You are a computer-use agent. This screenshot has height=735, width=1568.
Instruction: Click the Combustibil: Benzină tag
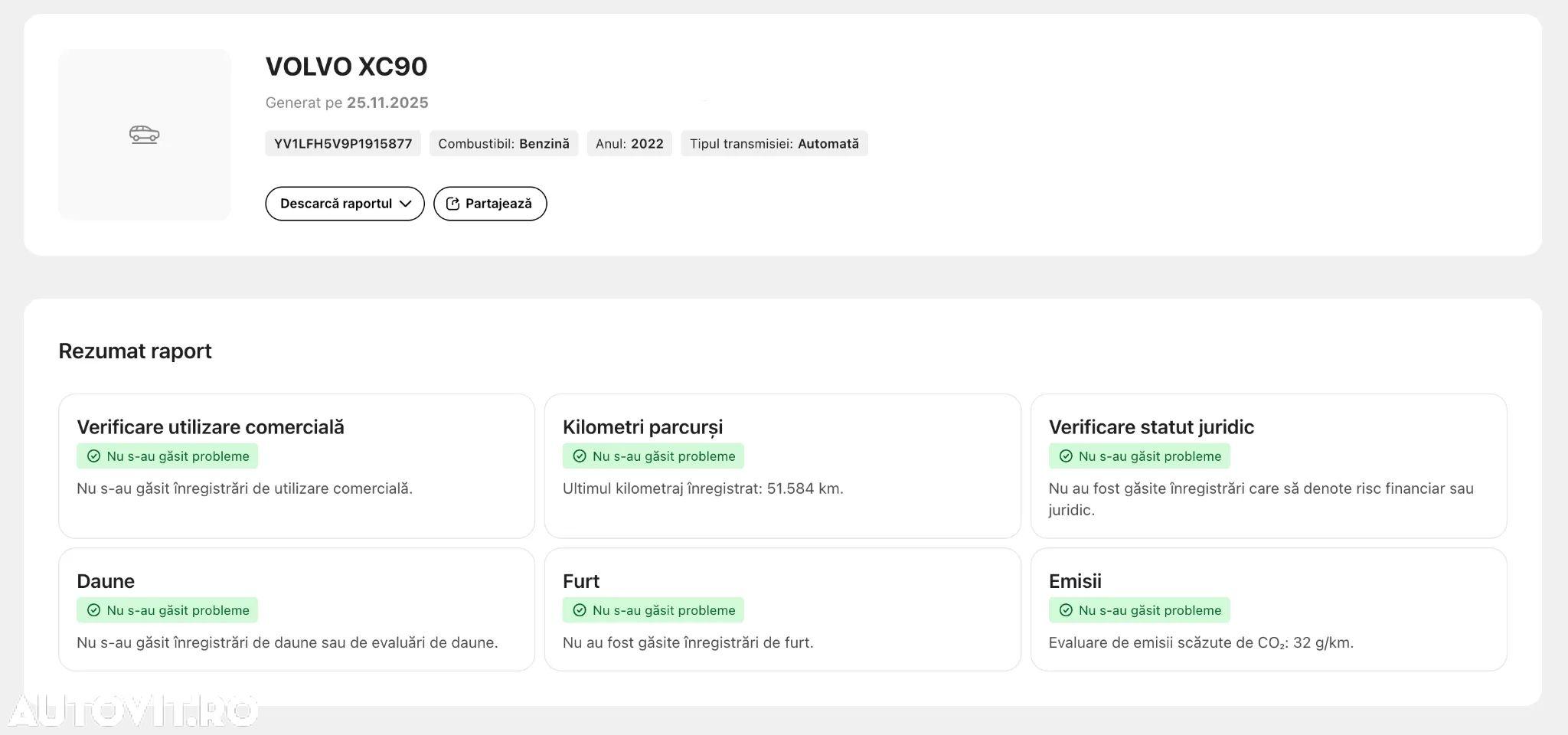pos(503,144)
